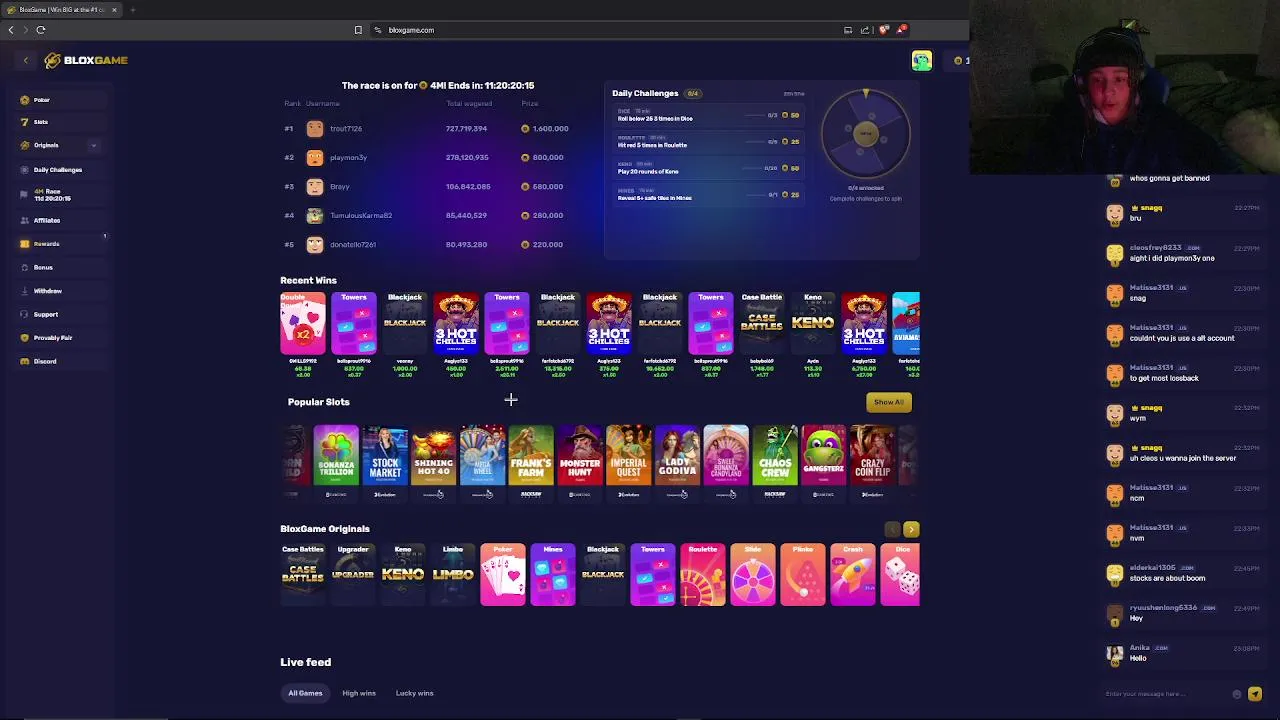This screenshot has height=720, width=1280.
Task: Click the browser bookmark icon
Action: coord(358,30)
